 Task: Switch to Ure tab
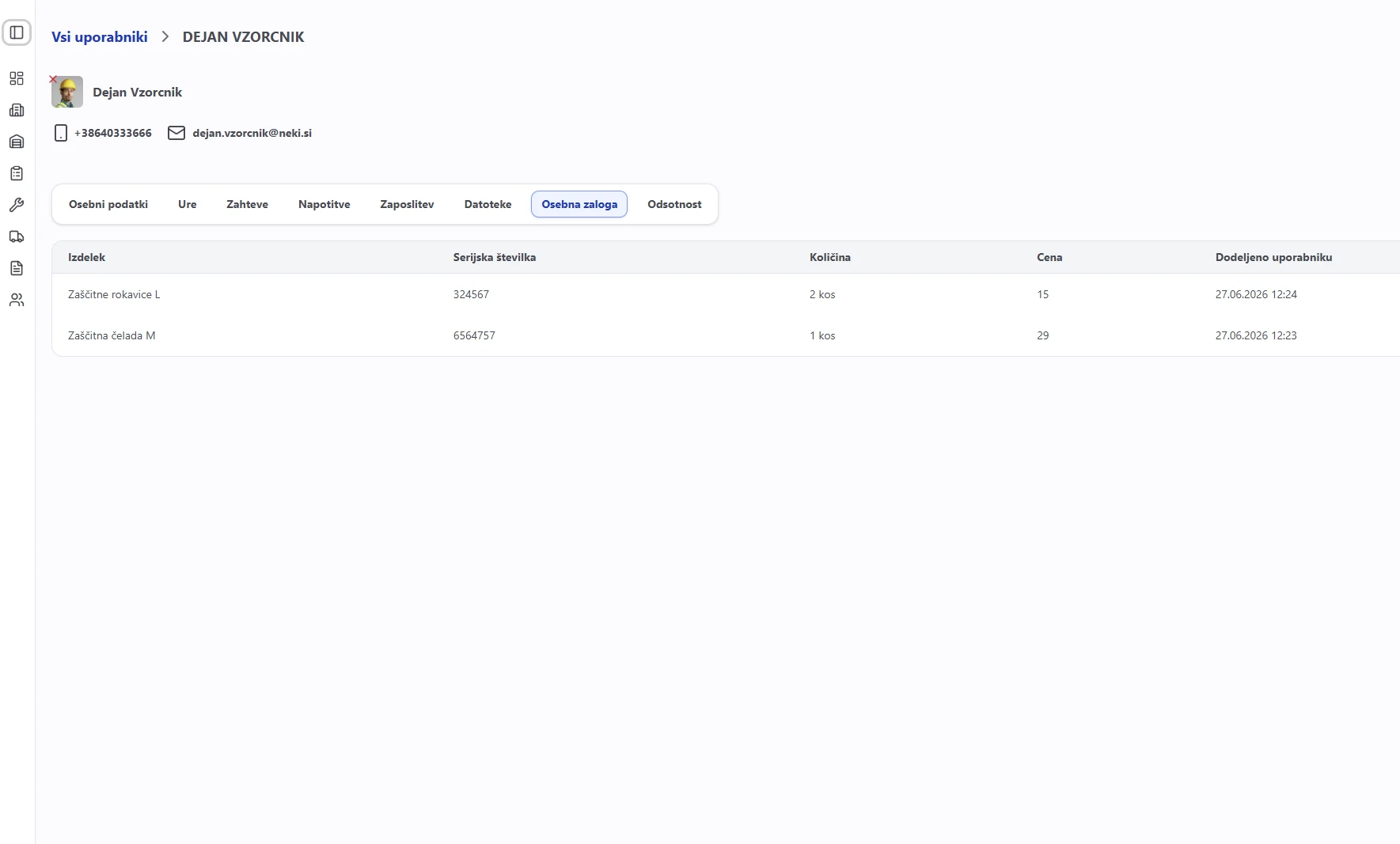pos(188,204)
